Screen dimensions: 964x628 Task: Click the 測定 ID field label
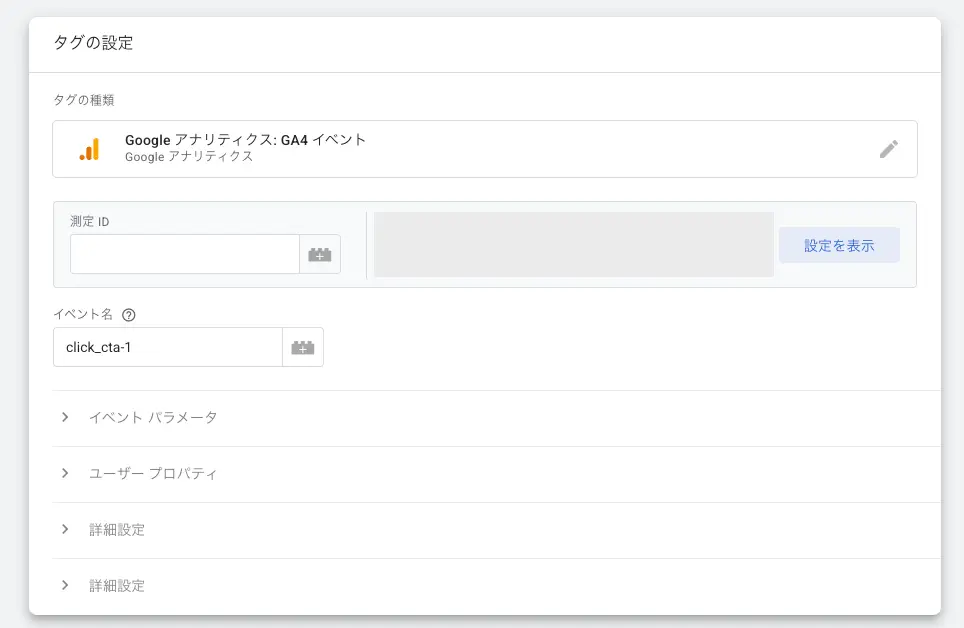point(90,221)
